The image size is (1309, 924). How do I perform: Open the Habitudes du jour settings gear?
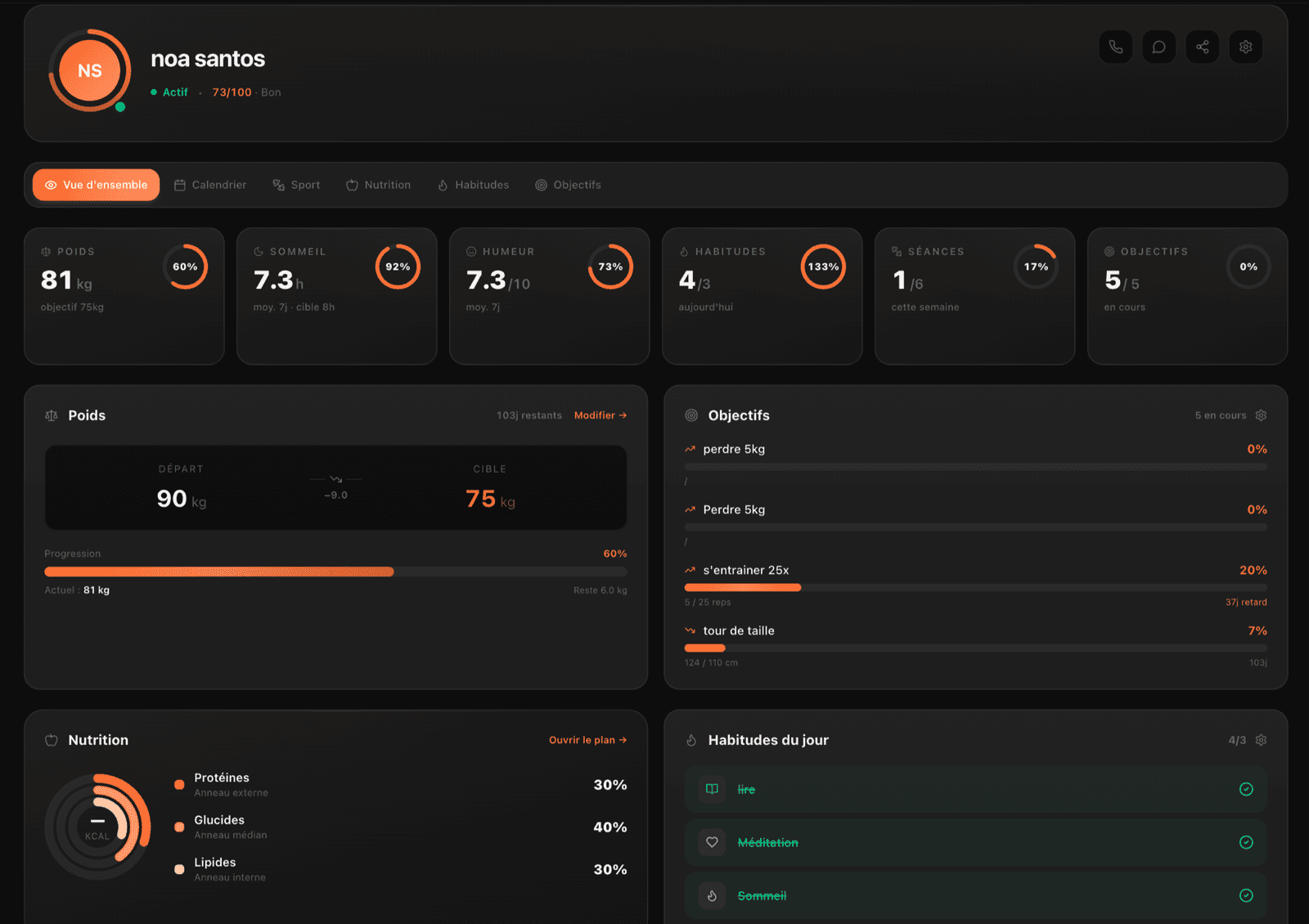click(x=1259, y=739)
